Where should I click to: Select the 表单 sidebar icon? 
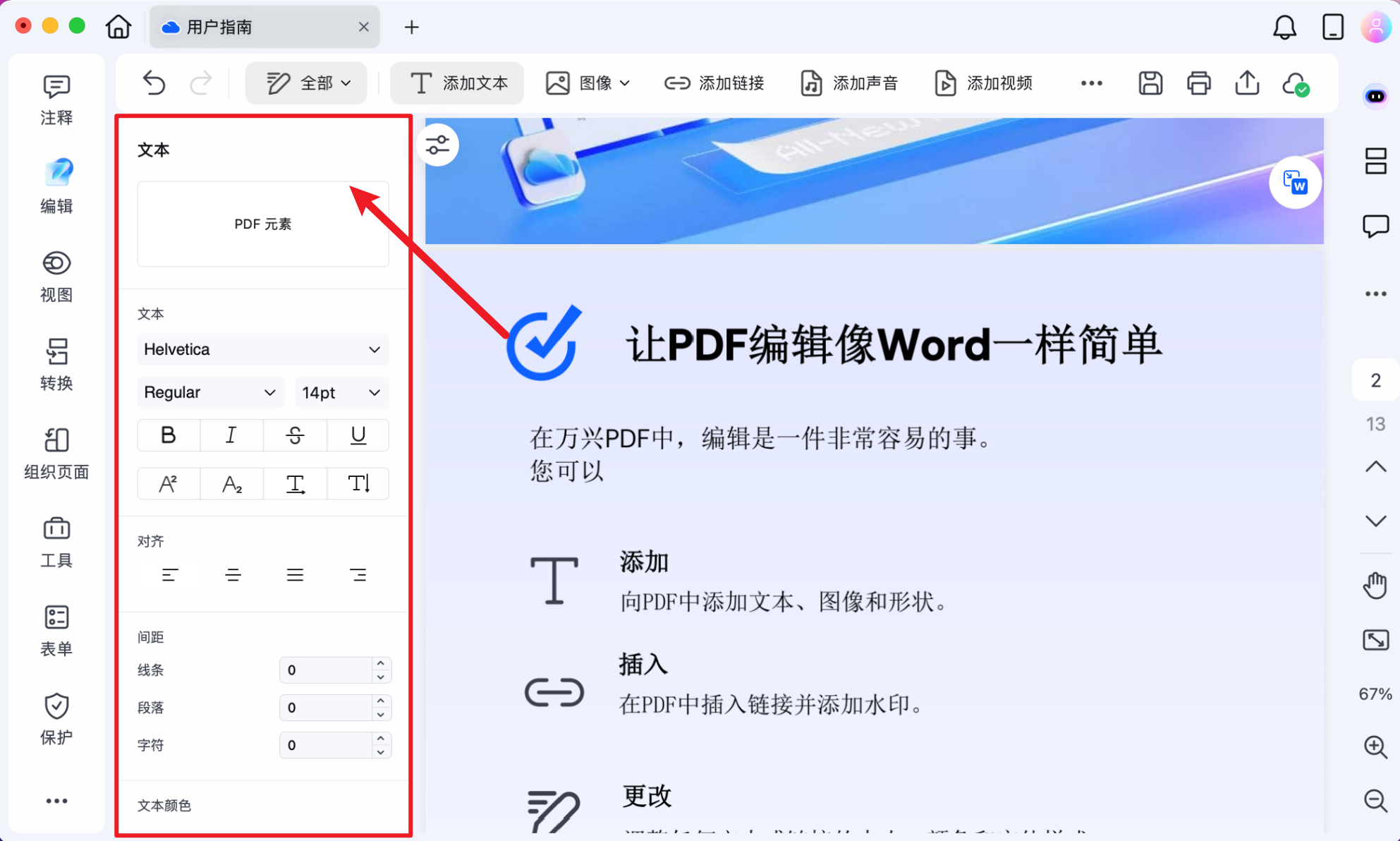56,629
